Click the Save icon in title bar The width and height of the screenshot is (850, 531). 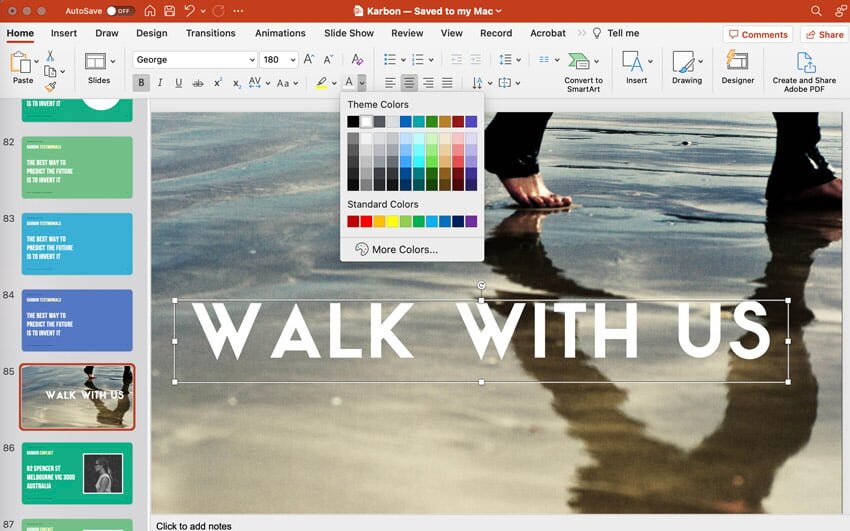click(x=169, y=10)
